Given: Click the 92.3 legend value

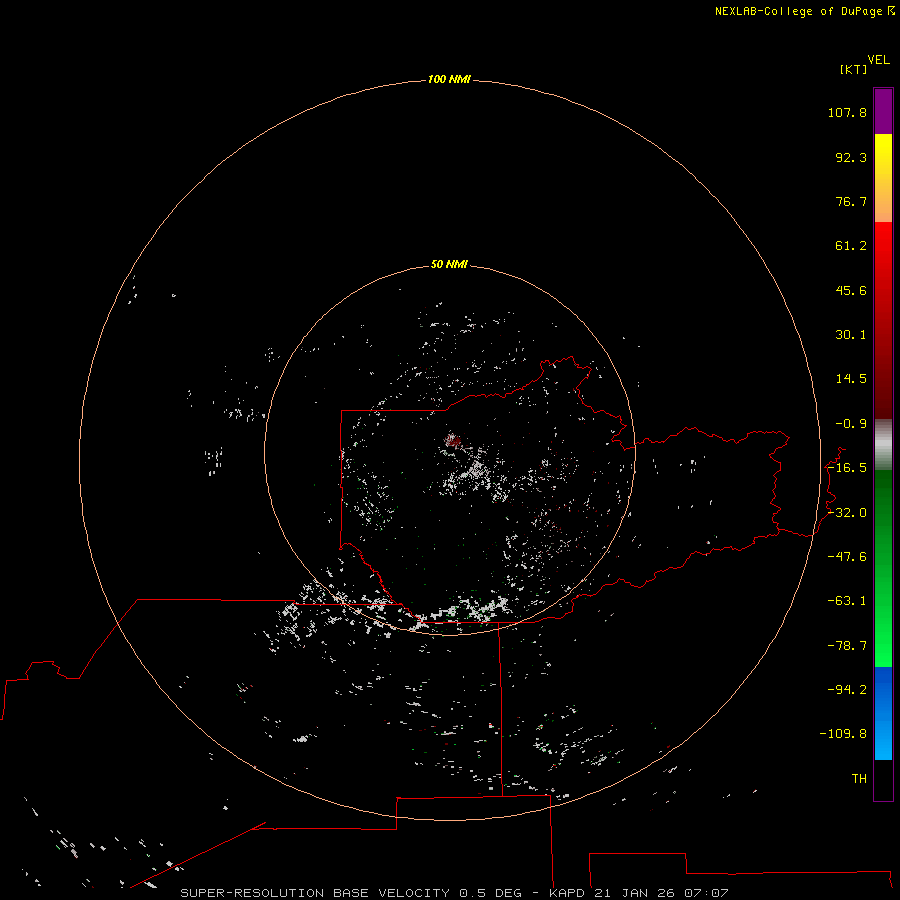Looking at the screenshot, I should coord(851,157).
